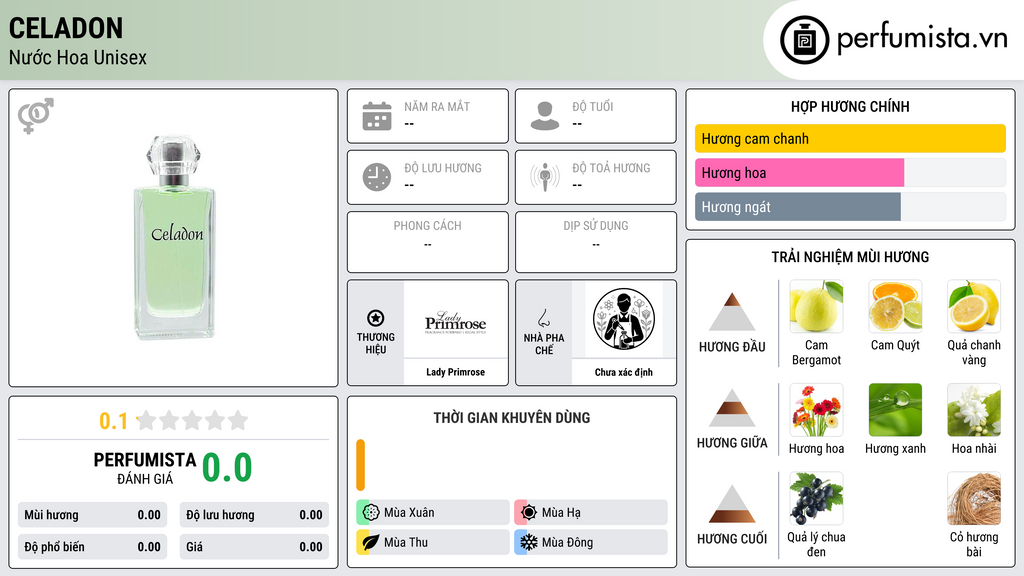1024x576 pixels.
Task: Open the Hoa nhài note image
Action: pyautogui.click(x=974, y=409)
